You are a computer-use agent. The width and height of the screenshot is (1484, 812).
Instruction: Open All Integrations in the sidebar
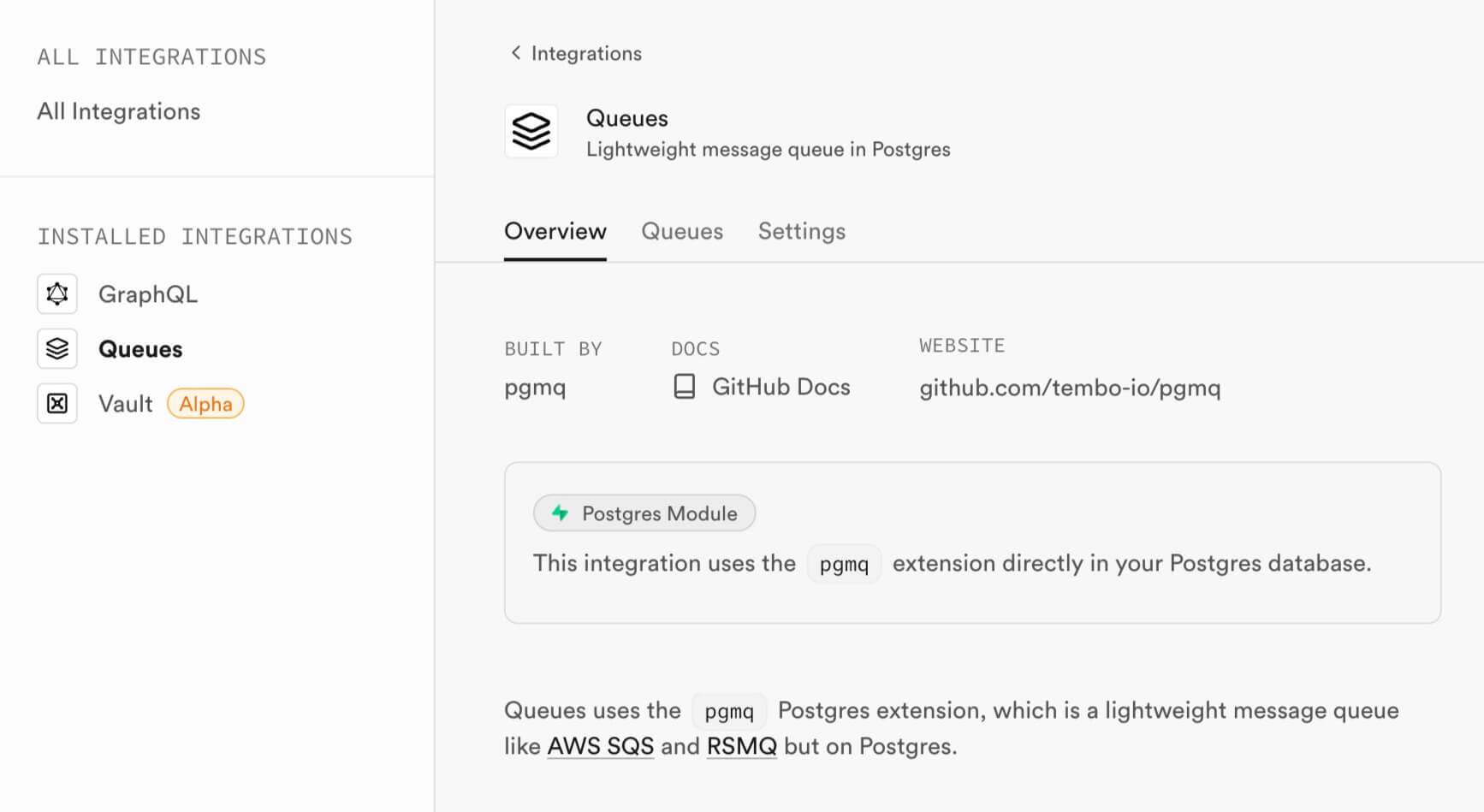click(x=119, y=111)
